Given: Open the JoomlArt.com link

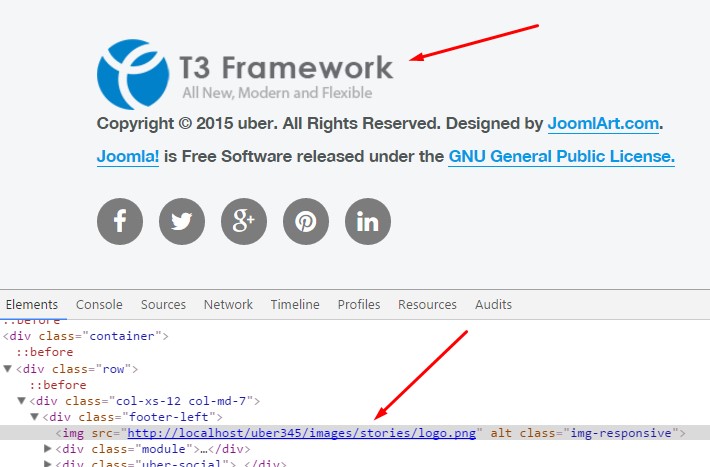Looking at the screenshot, I should (x=603, y=123).
